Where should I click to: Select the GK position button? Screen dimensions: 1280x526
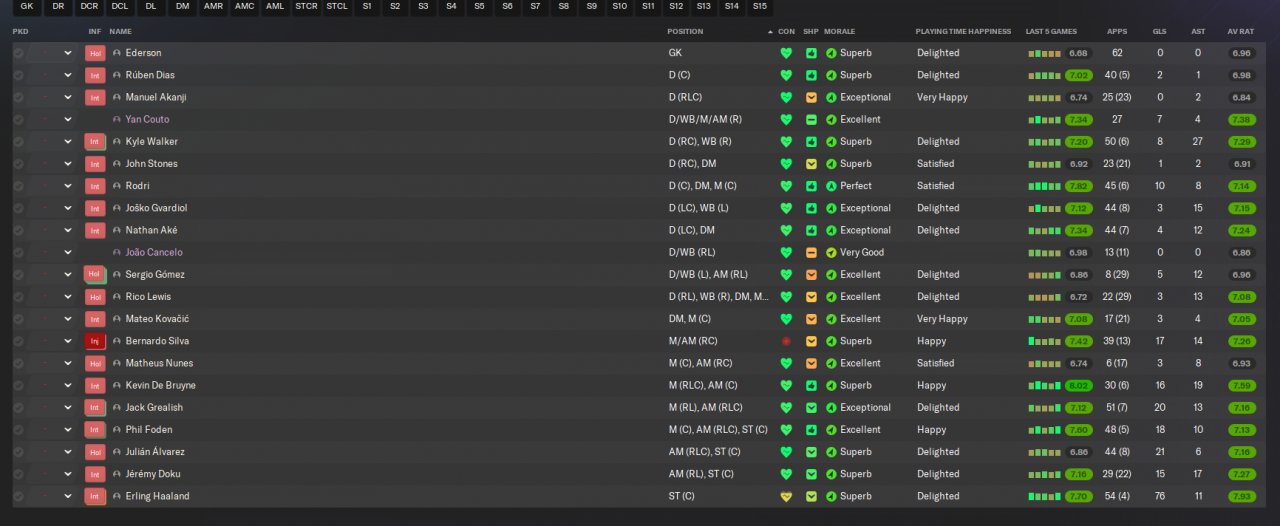27,6
